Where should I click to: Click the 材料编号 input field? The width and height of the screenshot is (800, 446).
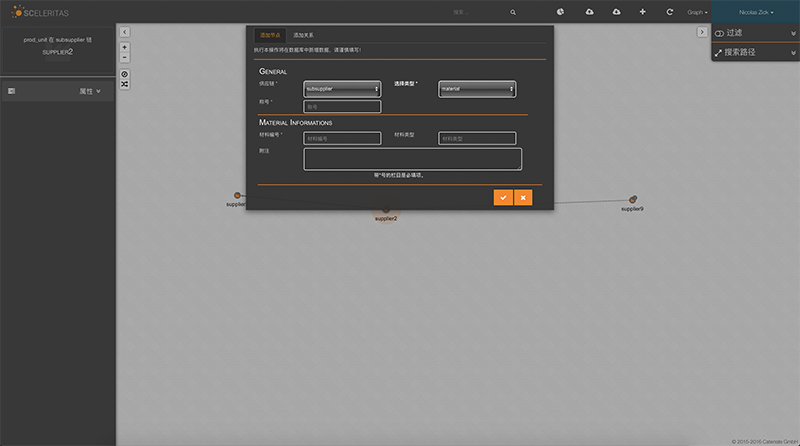(x=342, y=138)
